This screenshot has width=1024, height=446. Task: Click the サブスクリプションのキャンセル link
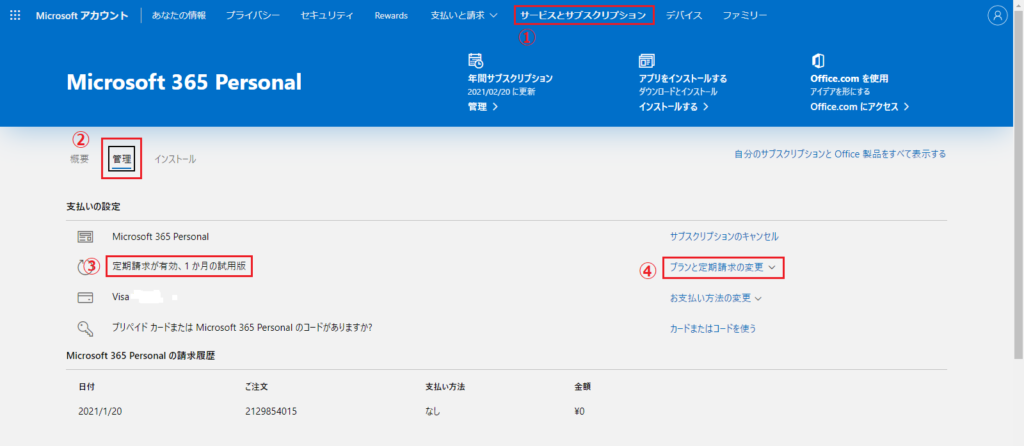pos(724,236)
